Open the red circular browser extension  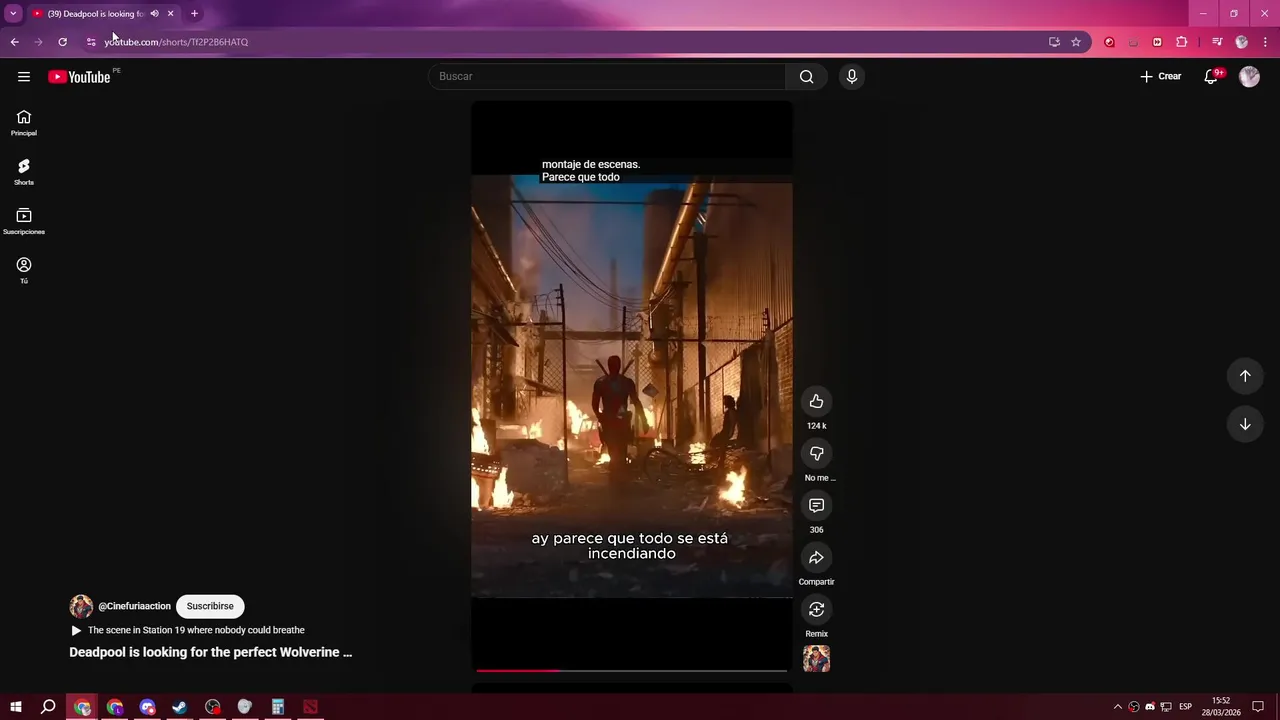(x=1109, y=42)
